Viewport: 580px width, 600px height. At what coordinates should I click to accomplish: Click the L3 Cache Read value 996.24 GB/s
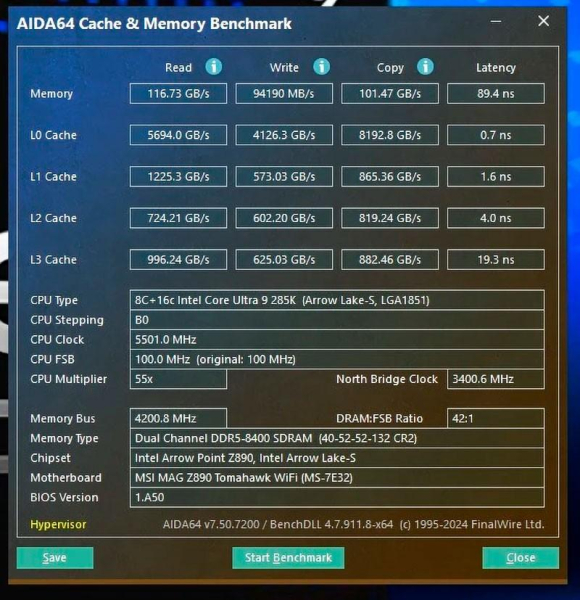pos(178,259)
